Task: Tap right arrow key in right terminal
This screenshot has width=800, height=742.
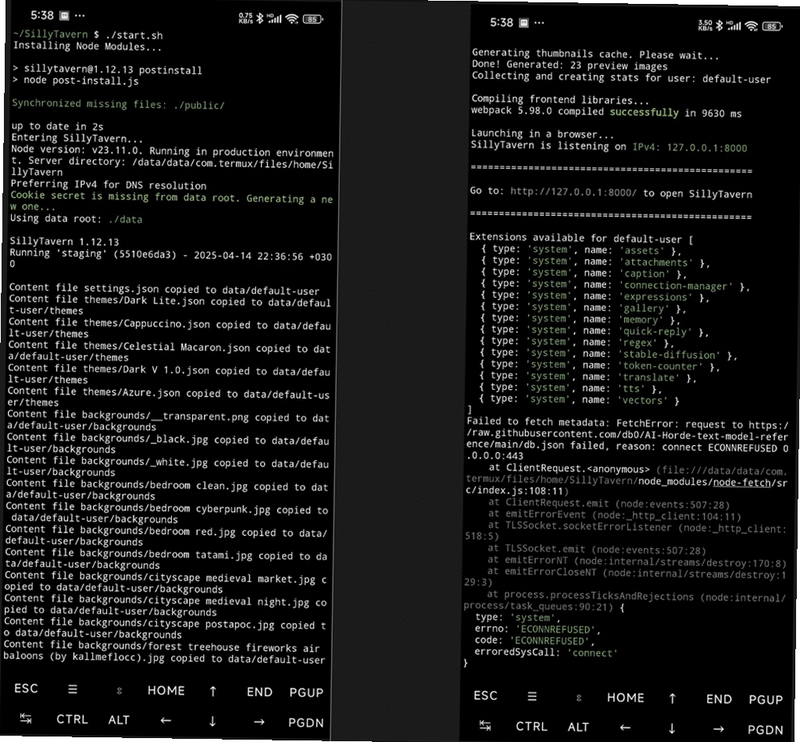Action: click(x=718, y=729)
